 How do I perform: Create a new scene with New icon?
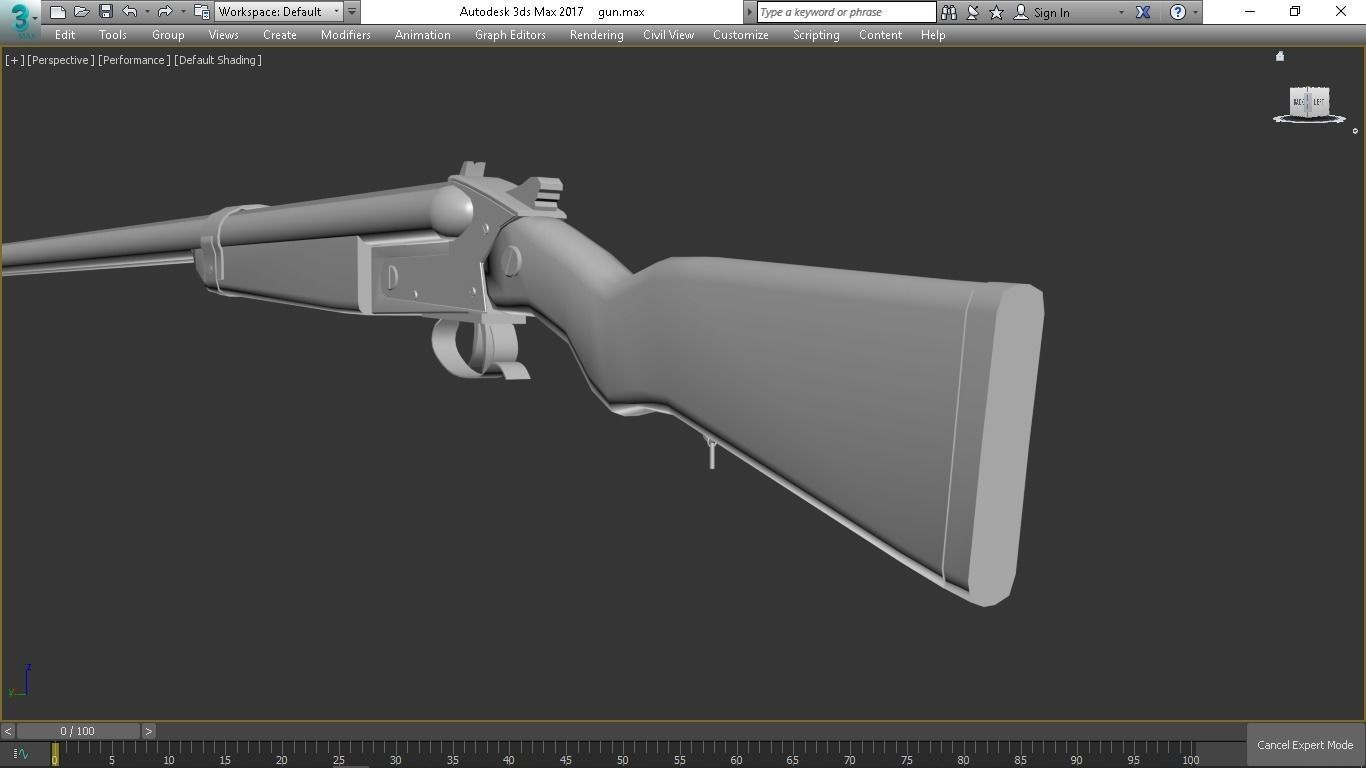click(58, 12)
